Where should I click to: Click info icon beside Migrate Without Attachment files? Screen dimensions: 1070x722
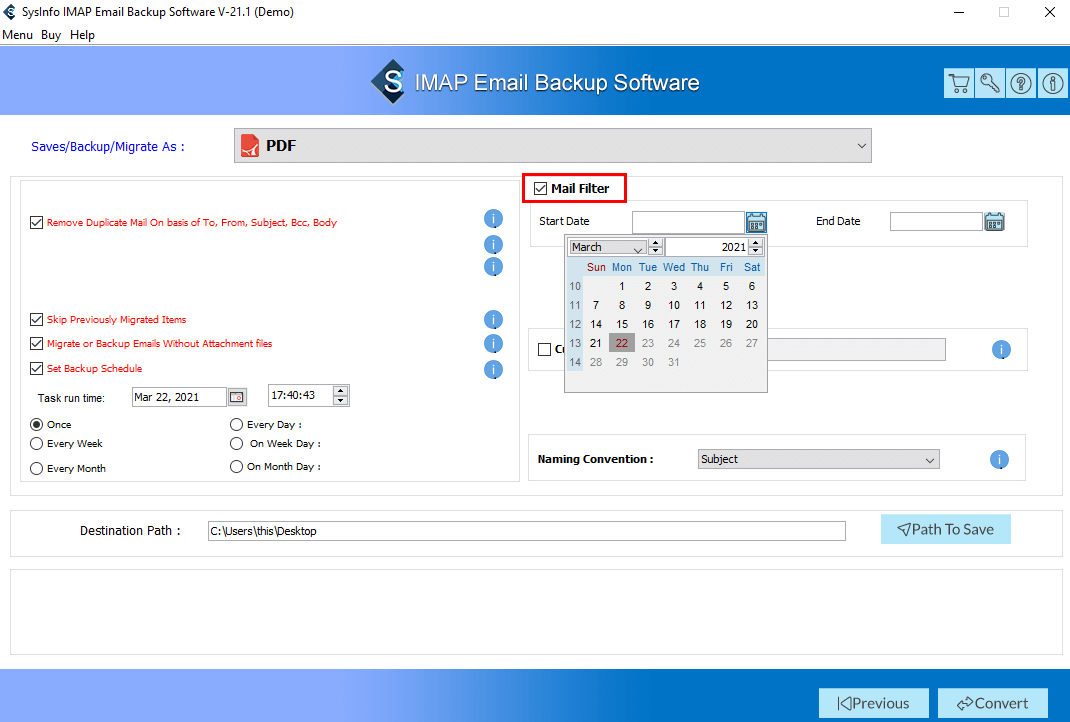tap(493, 343)
